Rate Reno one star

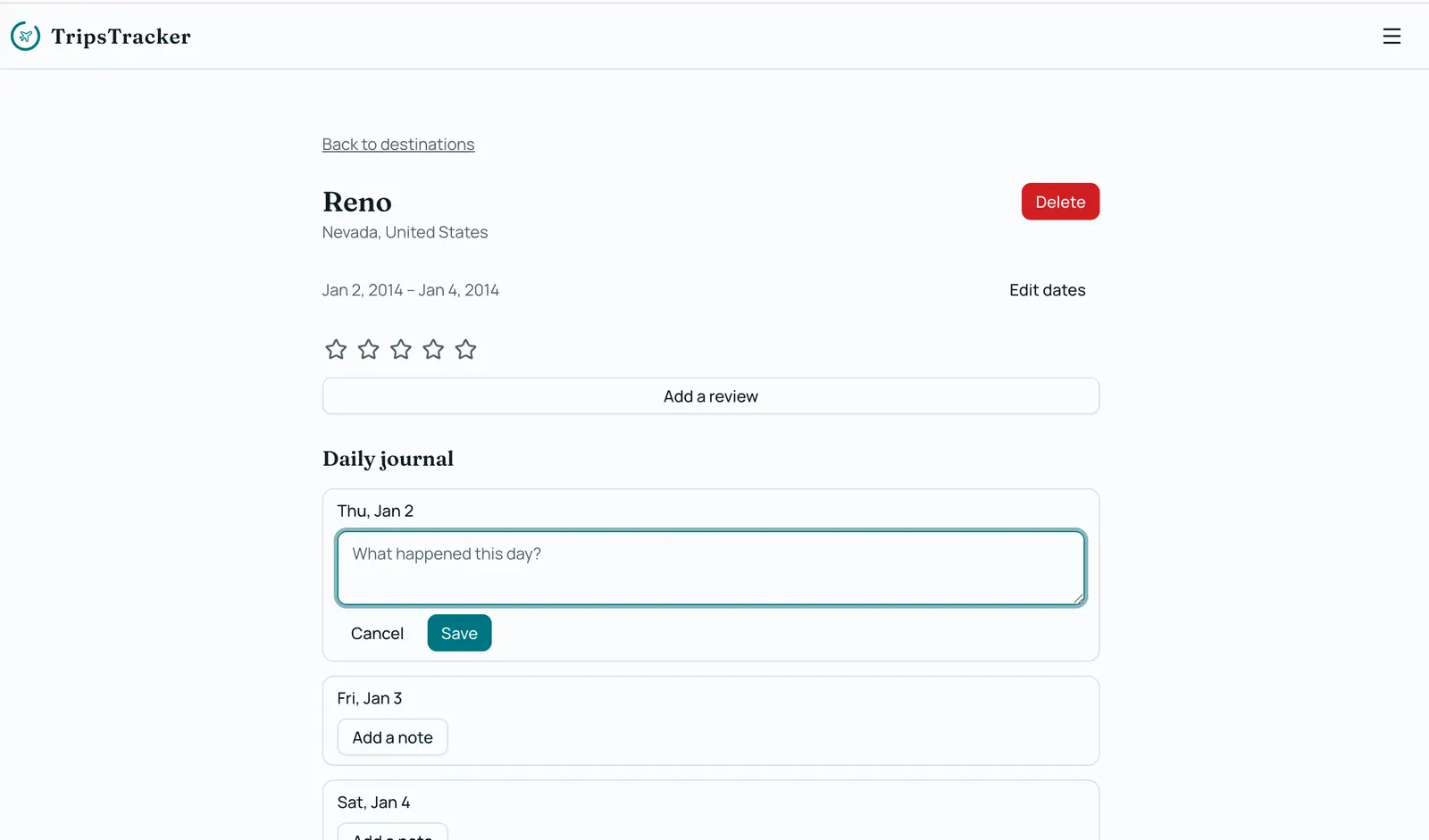point(336,349)
